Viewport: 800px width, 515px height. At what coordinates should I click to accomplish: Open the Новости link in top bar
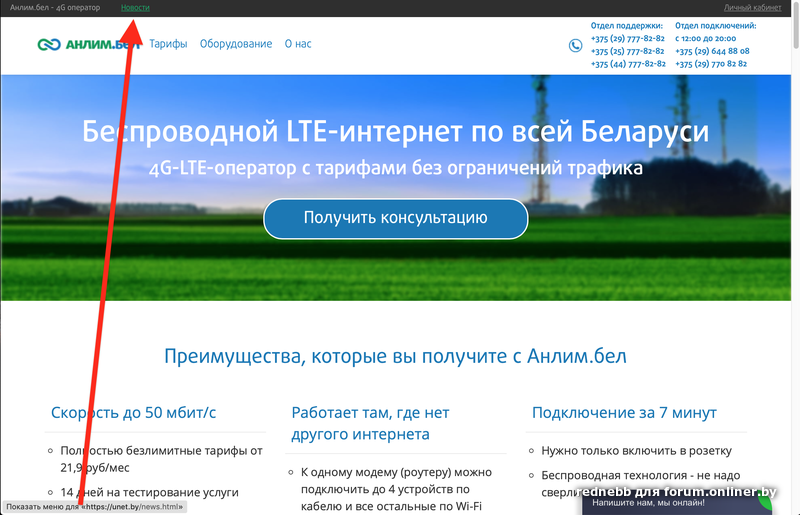pyautogui.click(x=135, y=8)
